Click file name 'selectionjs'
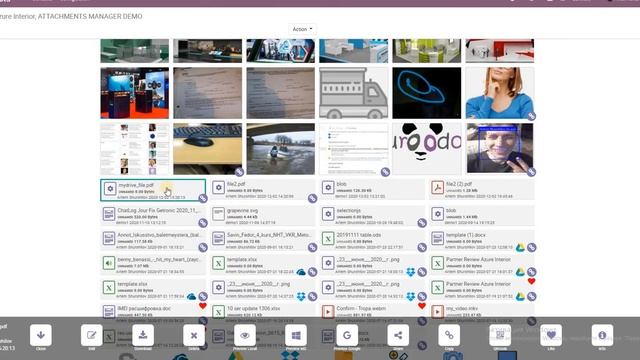640x360 pixels. (348, 211)
